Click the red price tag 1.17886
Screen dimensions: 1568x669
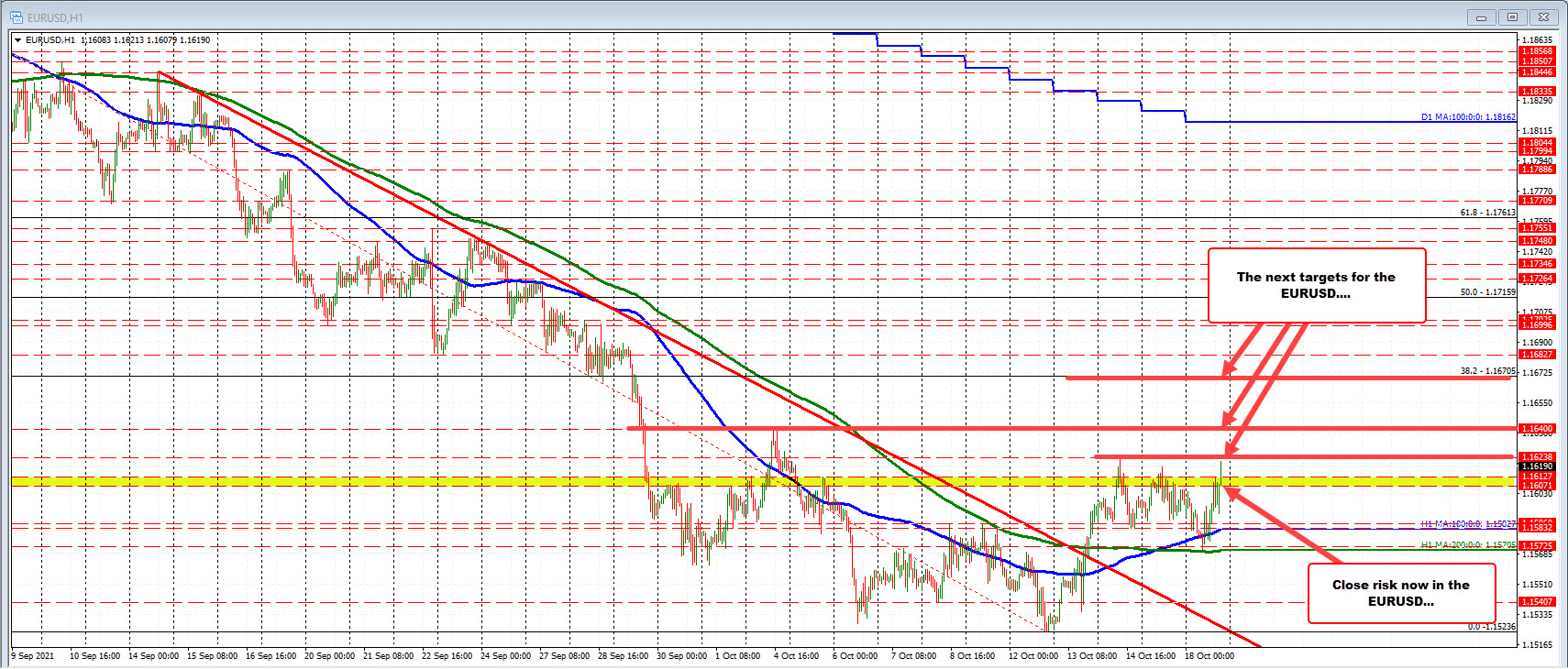click(1537, 170)
